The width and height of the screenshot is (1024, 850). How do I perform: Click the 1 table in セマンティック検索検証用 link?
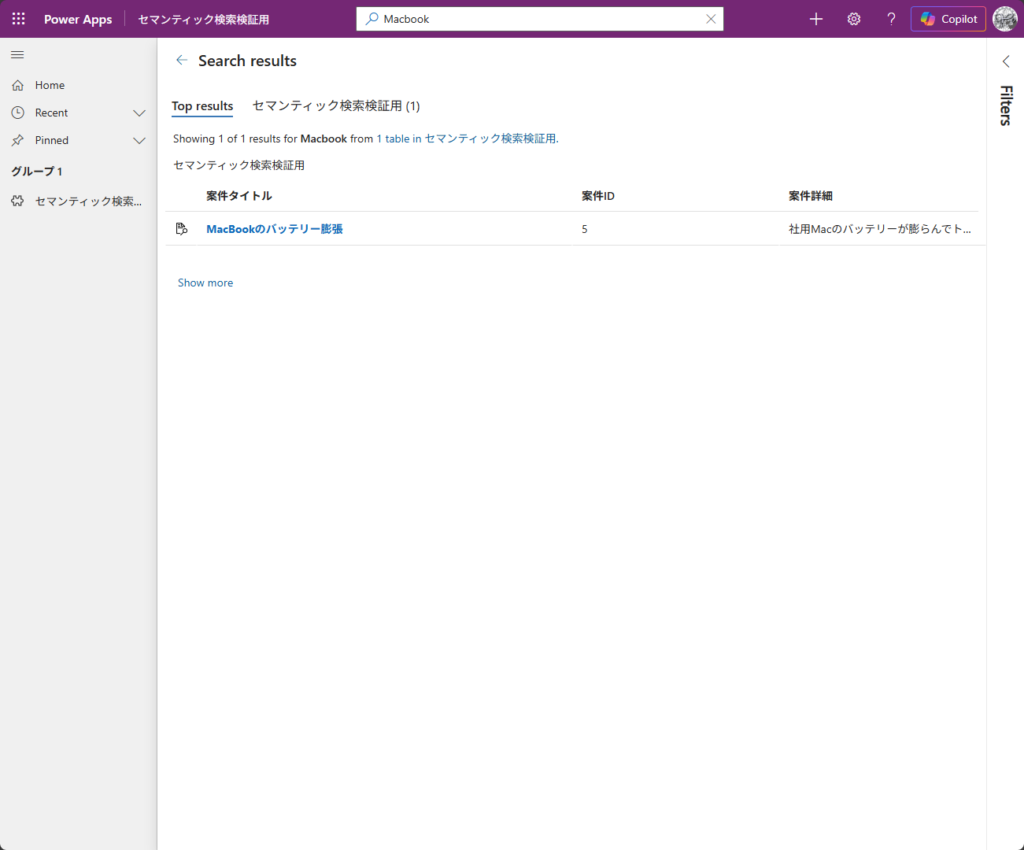466,139
